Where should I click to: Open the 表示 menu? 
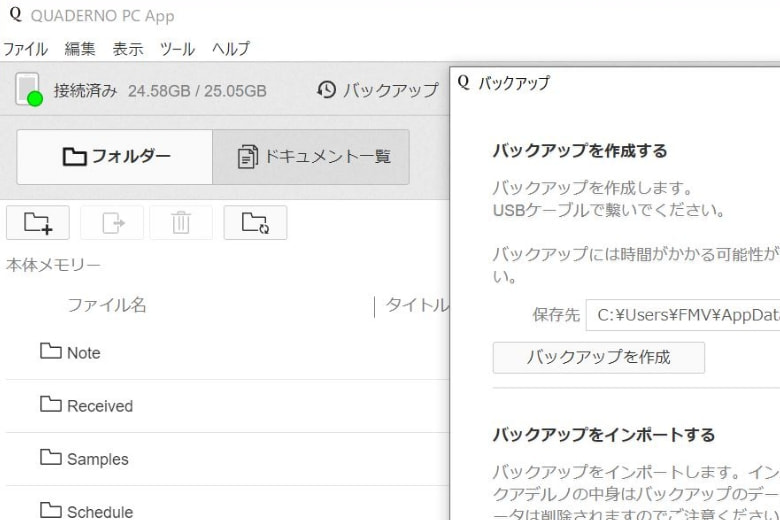[128, 49]
